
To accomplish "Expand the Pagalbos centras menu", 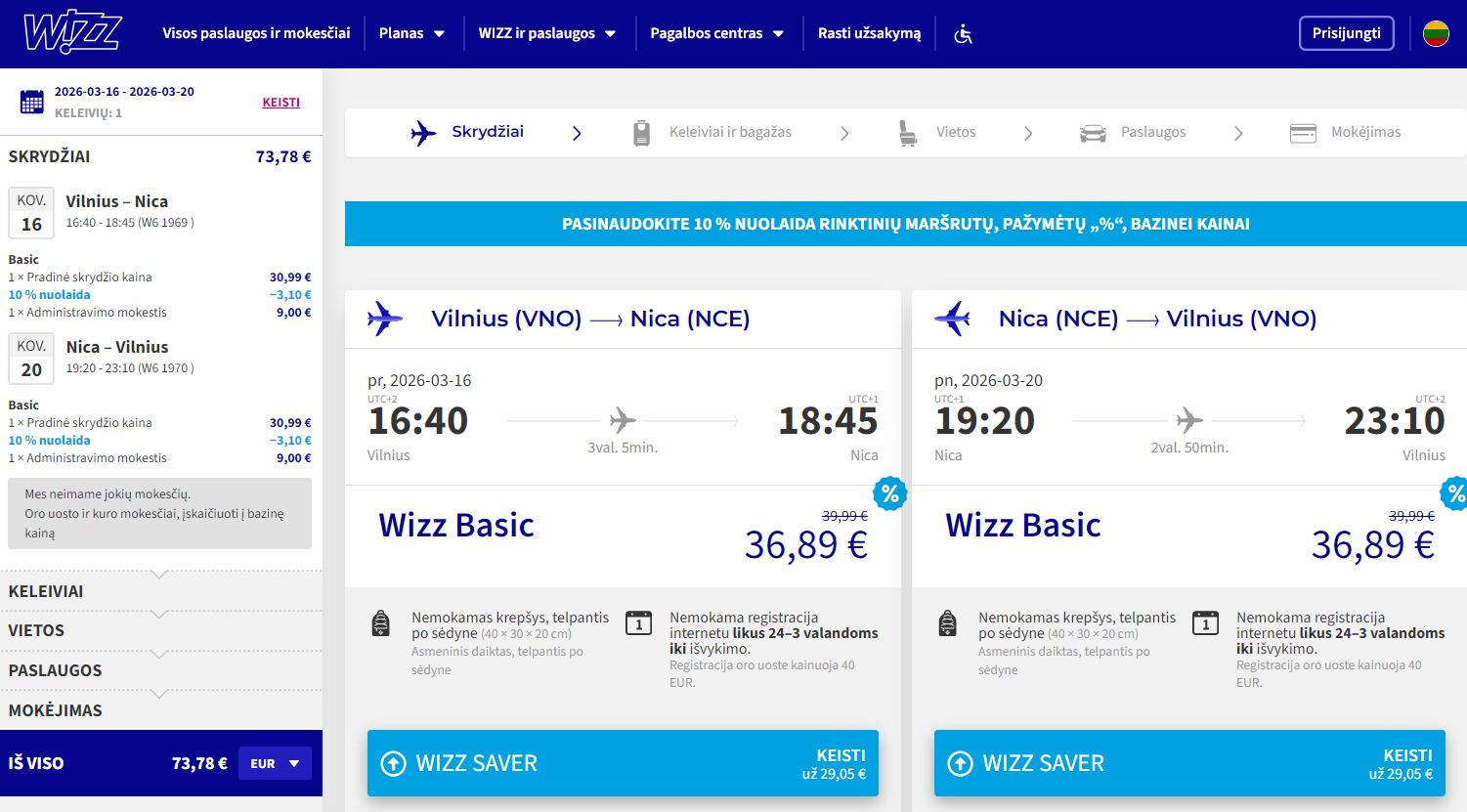I will tap(716, 33).
